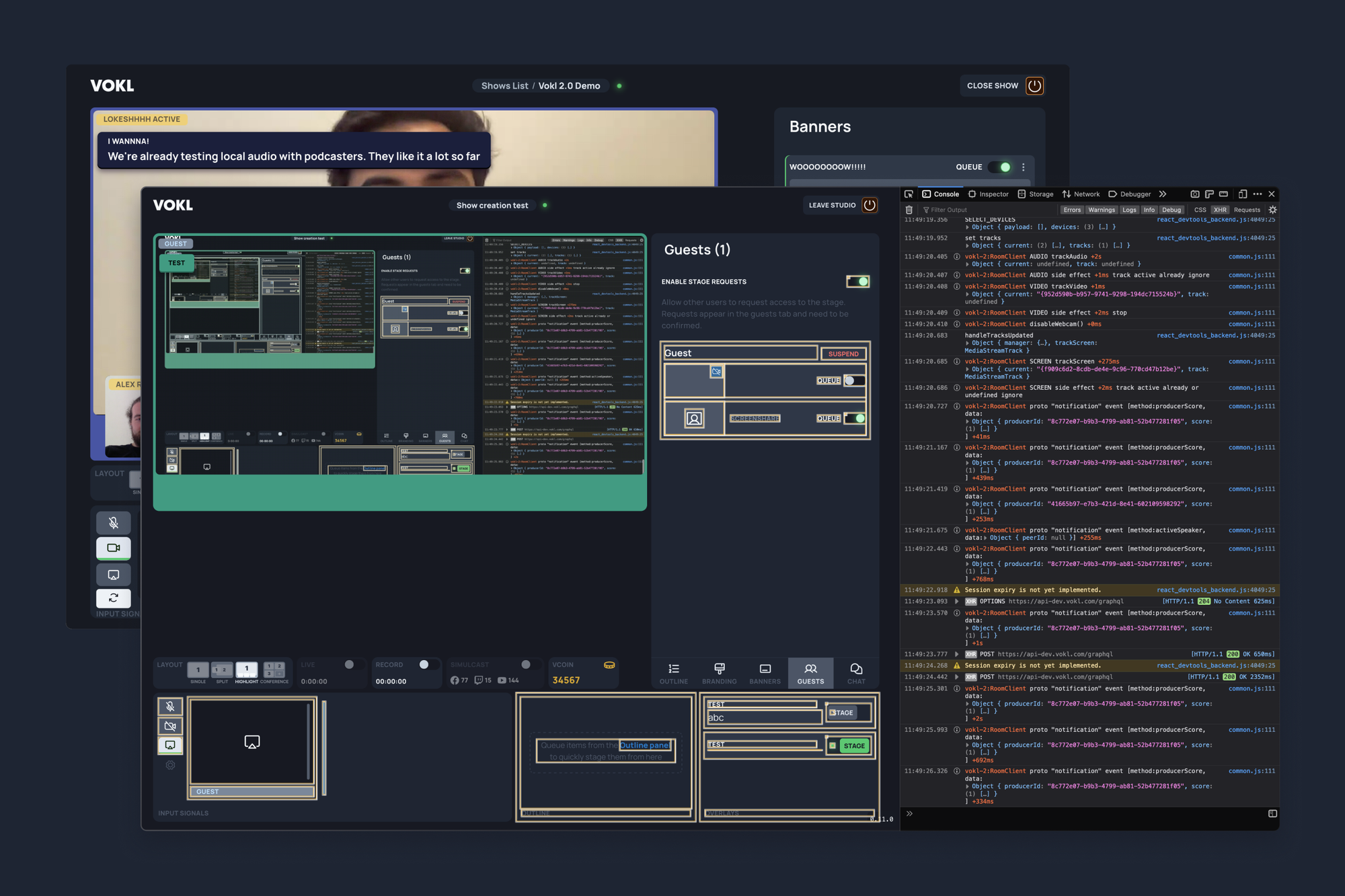Viewport: 1345px width, 896px height.
Task: Show more devtools tabs chevron
Action: (1163, 194)
